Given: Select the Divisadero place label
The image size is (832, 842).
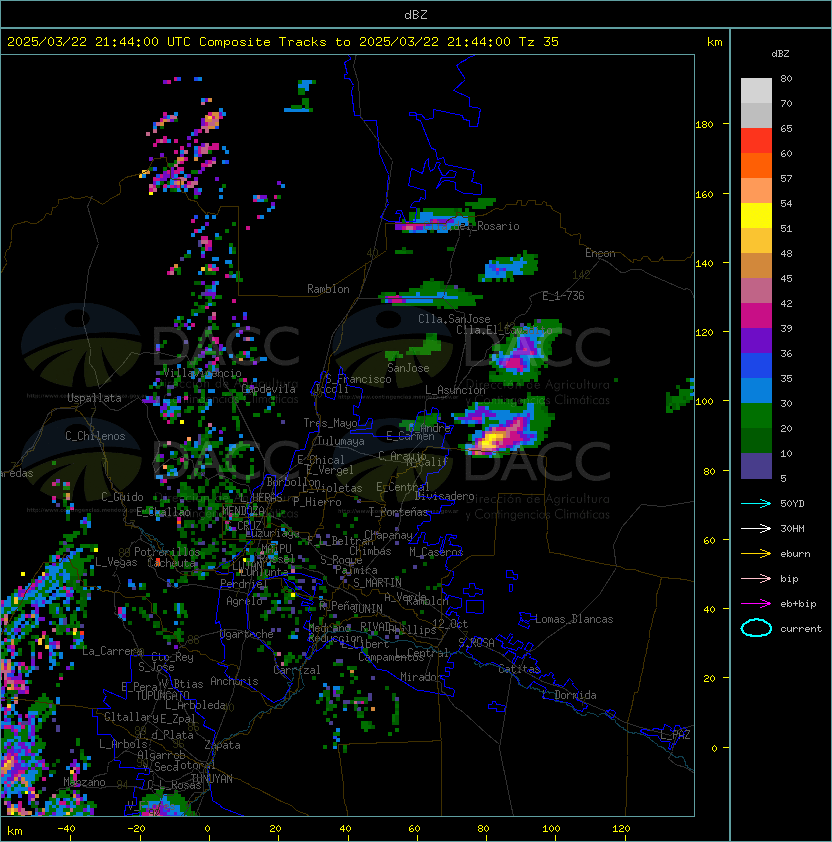Looking at the screenshot, I should 445,496.
